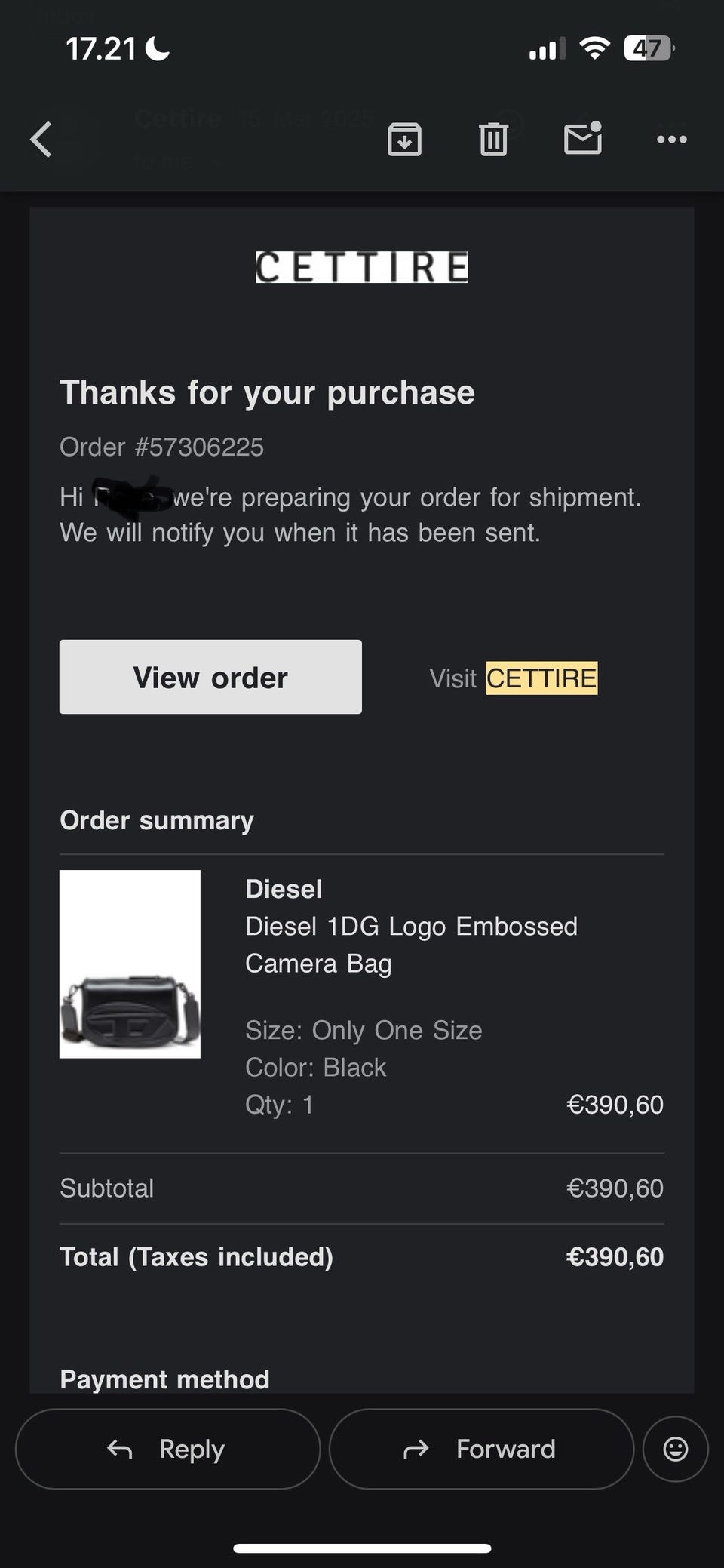The height and width of the screenshot is (1568, 724).
Task: Tap the cellular signal bars icon
Action: coord(547,50)
